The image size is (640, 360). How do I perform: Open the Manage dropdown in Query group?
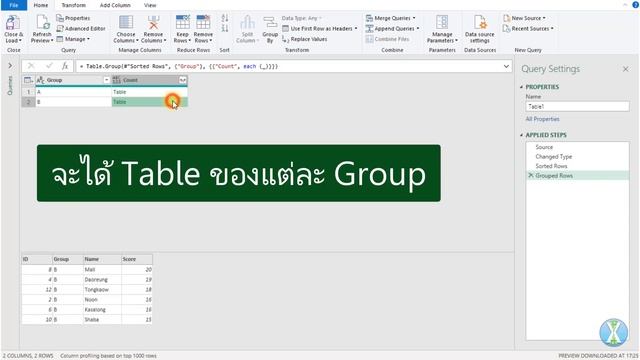(73, 39)
